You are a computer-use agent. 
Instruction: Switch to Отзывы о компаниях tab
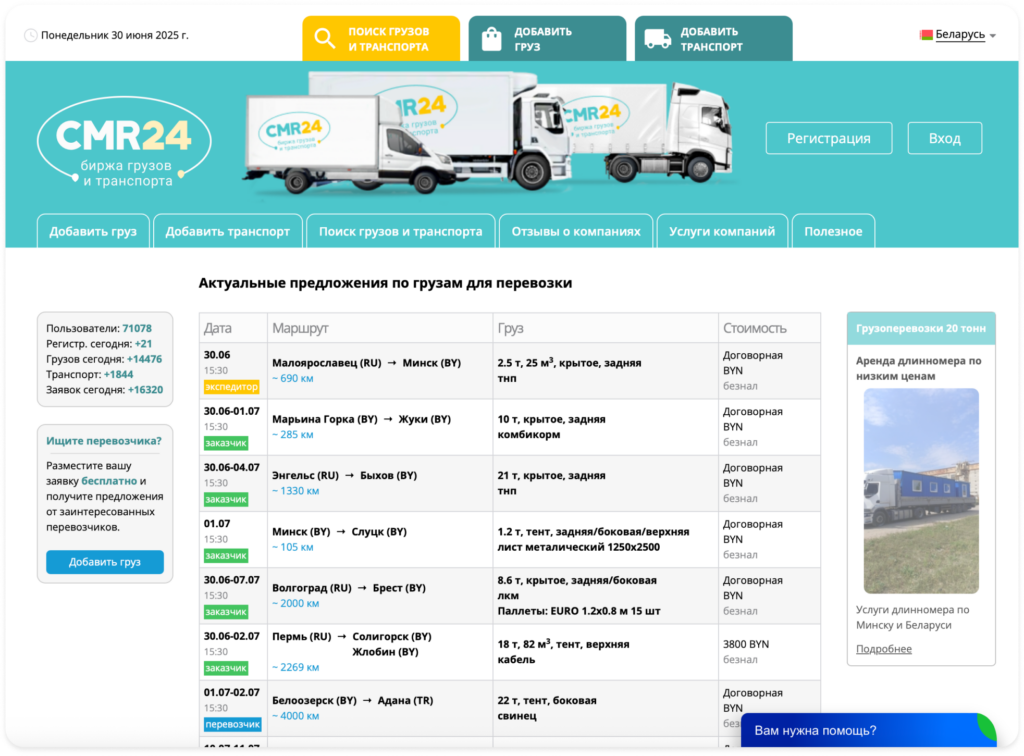coord(575,231)
